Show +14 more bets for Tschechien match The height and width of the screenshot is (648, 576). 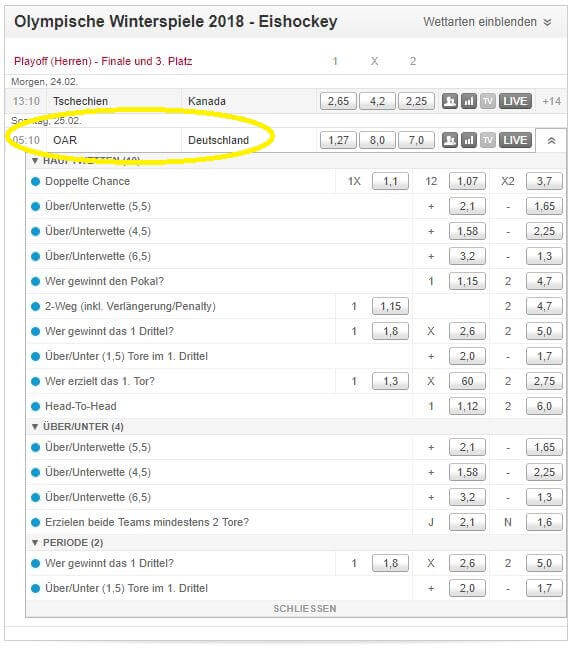click(x=551, y=102)
